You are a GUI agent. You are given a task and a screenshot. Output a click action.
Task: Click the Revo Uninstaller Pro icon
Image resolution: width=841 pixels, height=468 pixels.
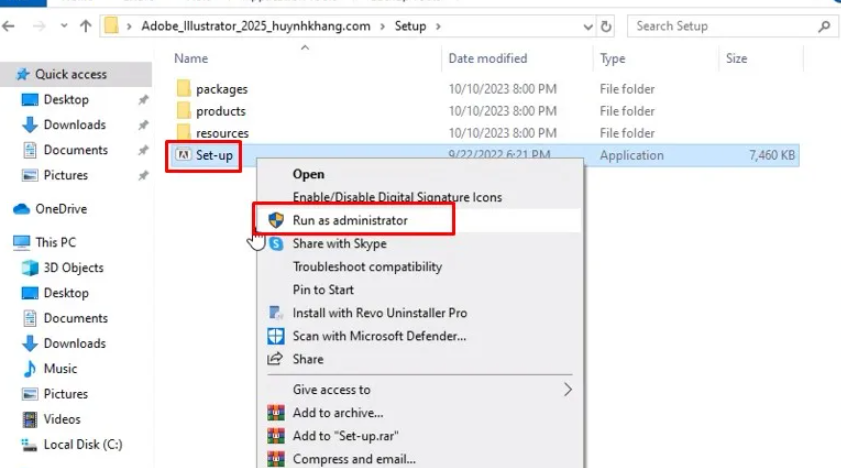(x=276, y=313)
